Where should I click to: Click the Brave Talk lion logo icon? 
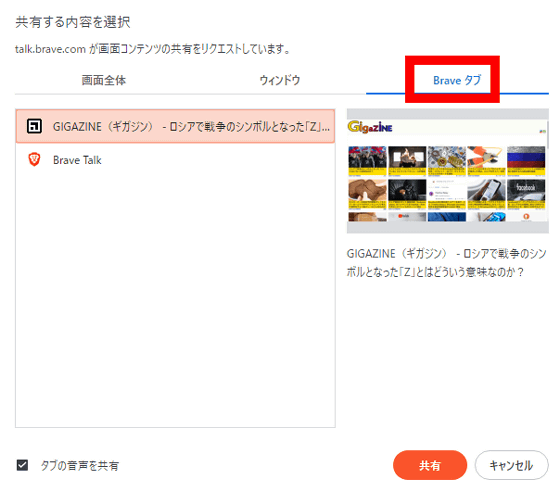point(34,160)
